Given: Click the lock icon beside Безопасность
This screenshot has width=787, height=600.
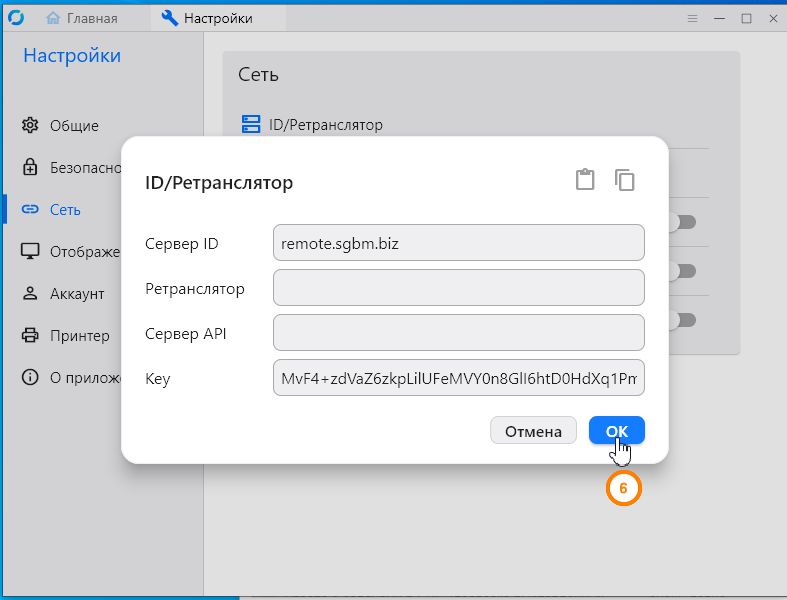Looking at the screenshot, I should coord(30,167).
